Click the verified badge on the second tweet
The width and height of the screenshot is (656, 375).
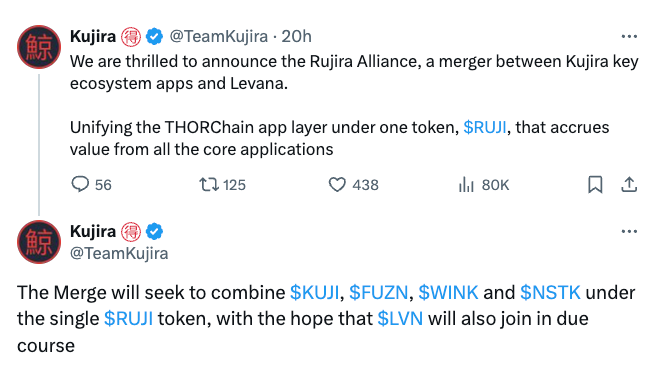154,231
